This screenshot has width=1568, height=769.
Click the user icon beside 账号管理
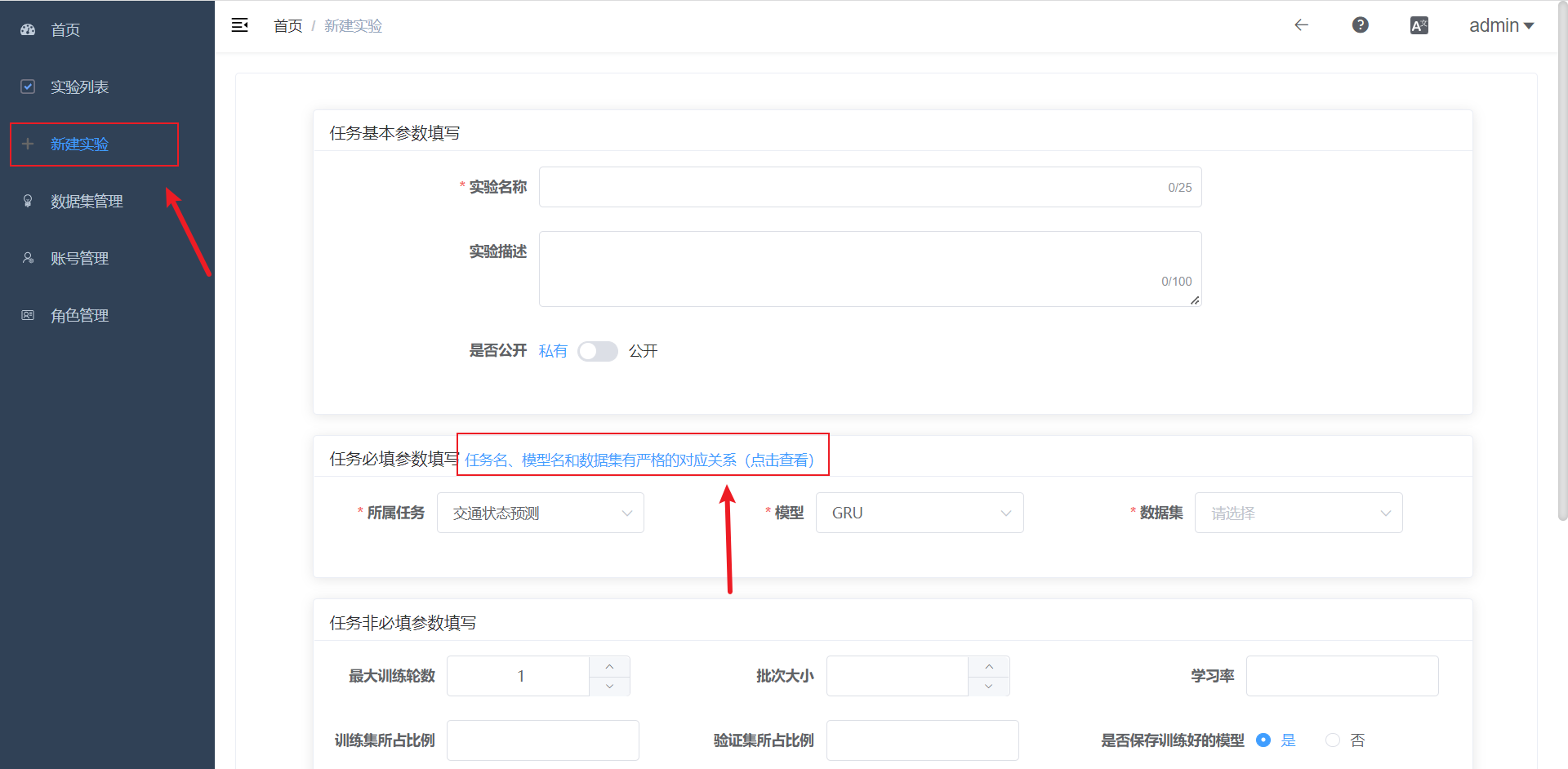pyautogui.click(x=28, y=258)
